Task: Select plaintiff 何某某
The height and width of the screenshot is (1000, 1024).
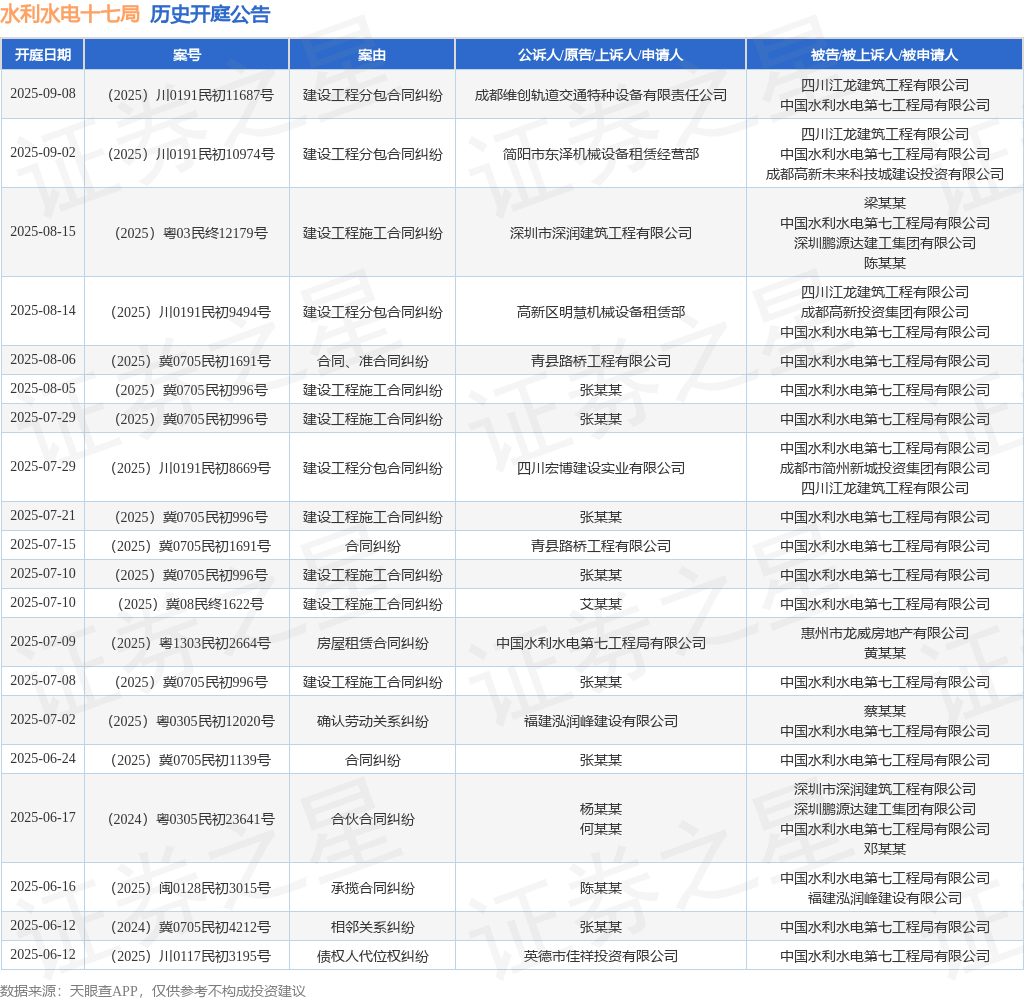Action: point(600,829)
